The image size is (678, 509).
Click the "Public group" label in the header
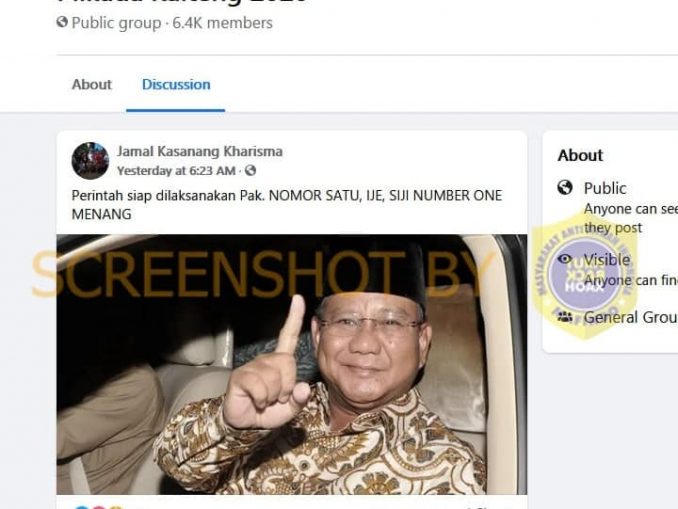pos(116,22)
